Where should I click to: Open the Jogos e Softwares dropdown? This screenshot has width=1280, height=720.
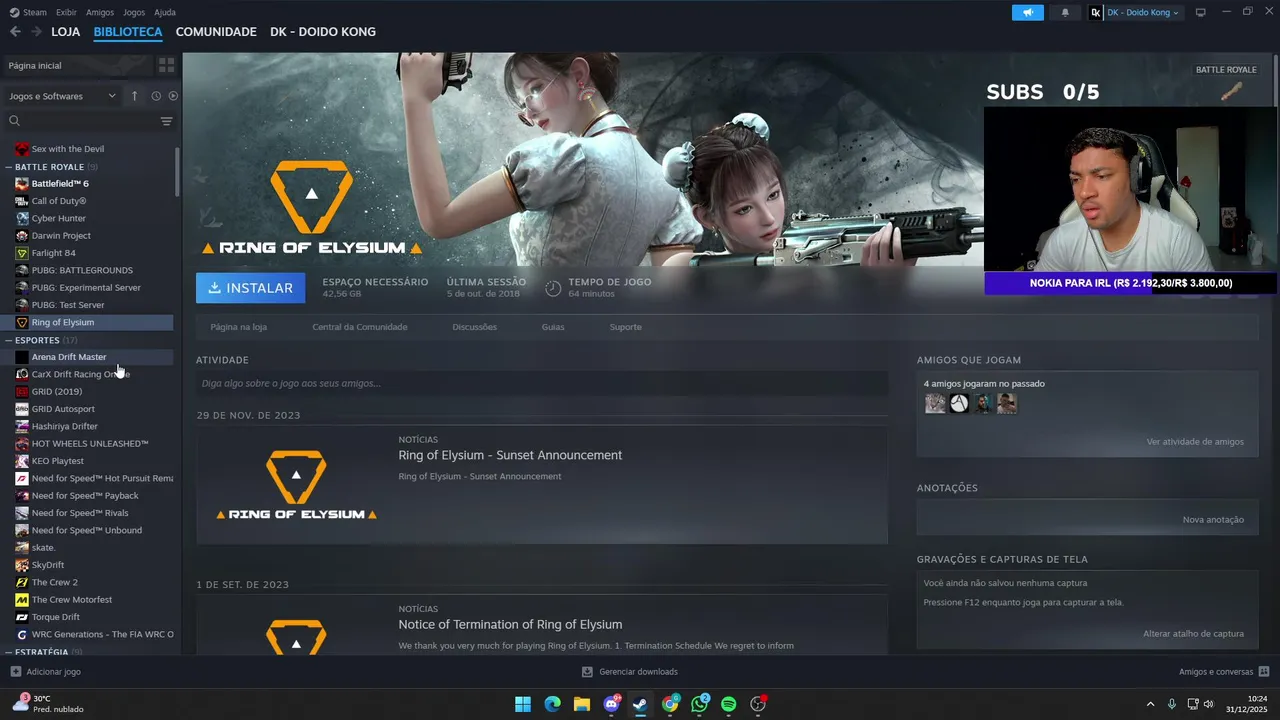click(62, 96)
